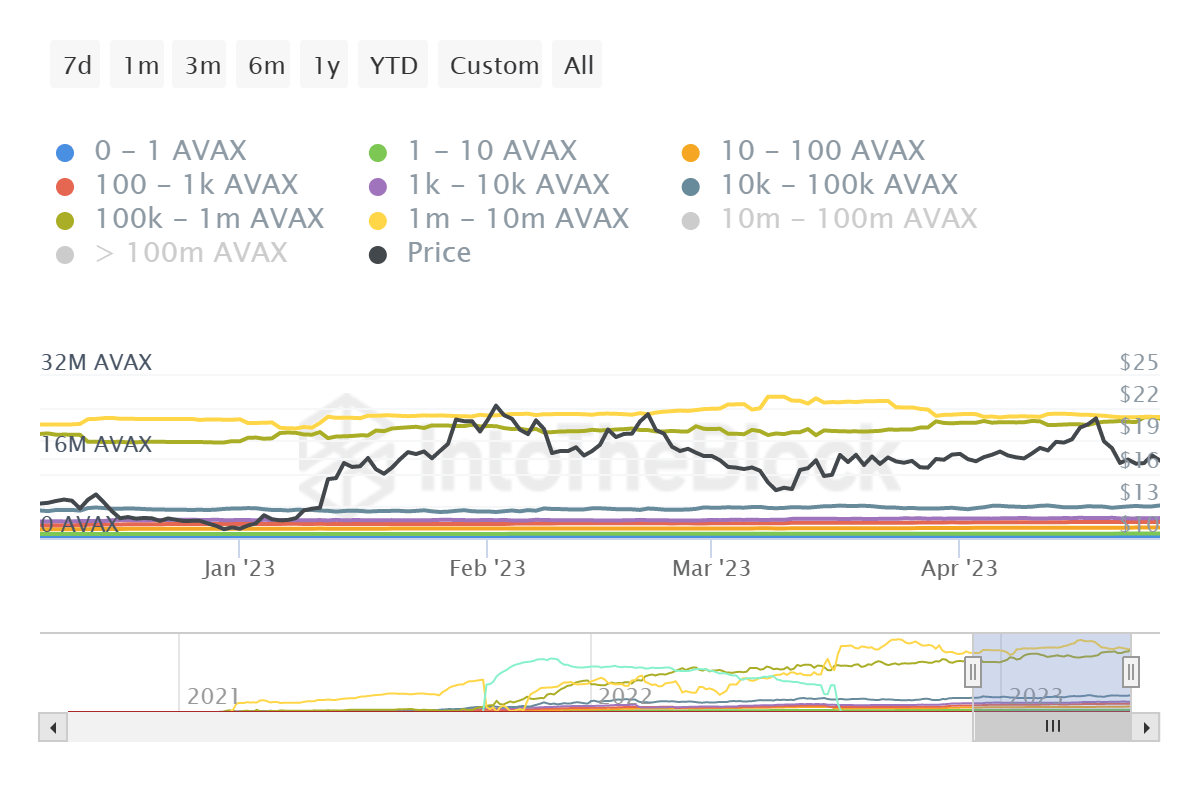Click the navigator left range handle

(x=972, y=671)
